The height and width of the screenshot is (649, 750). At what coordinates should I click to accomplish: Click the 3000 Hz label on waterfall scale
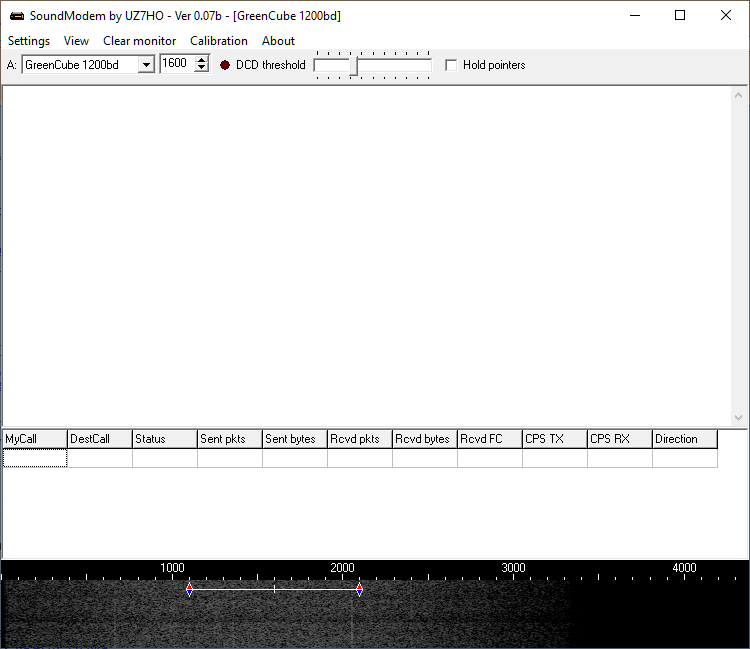513,568
